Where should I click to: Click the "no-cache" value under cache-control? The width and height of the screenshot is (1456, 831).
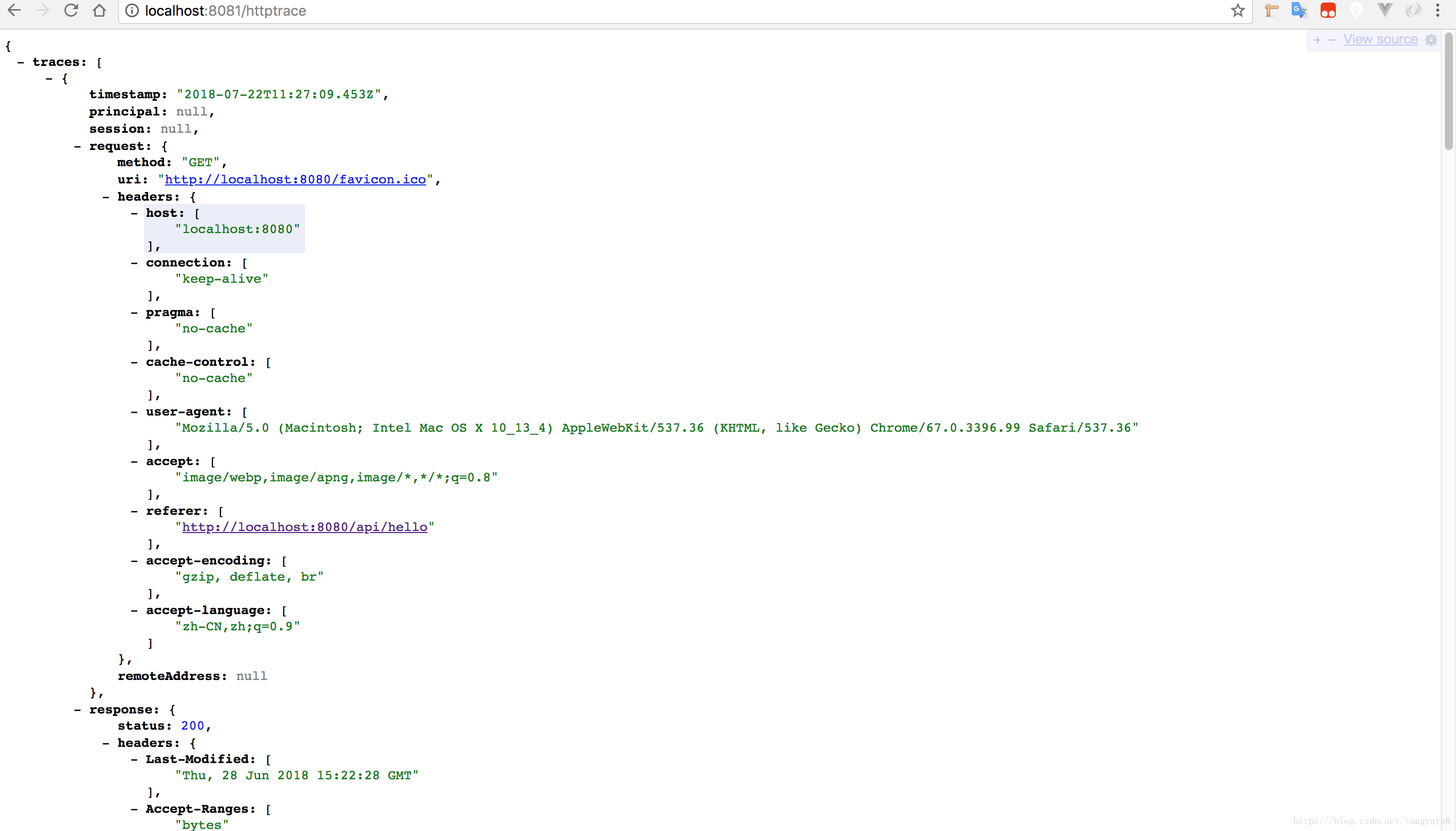[x=213, y=378]
